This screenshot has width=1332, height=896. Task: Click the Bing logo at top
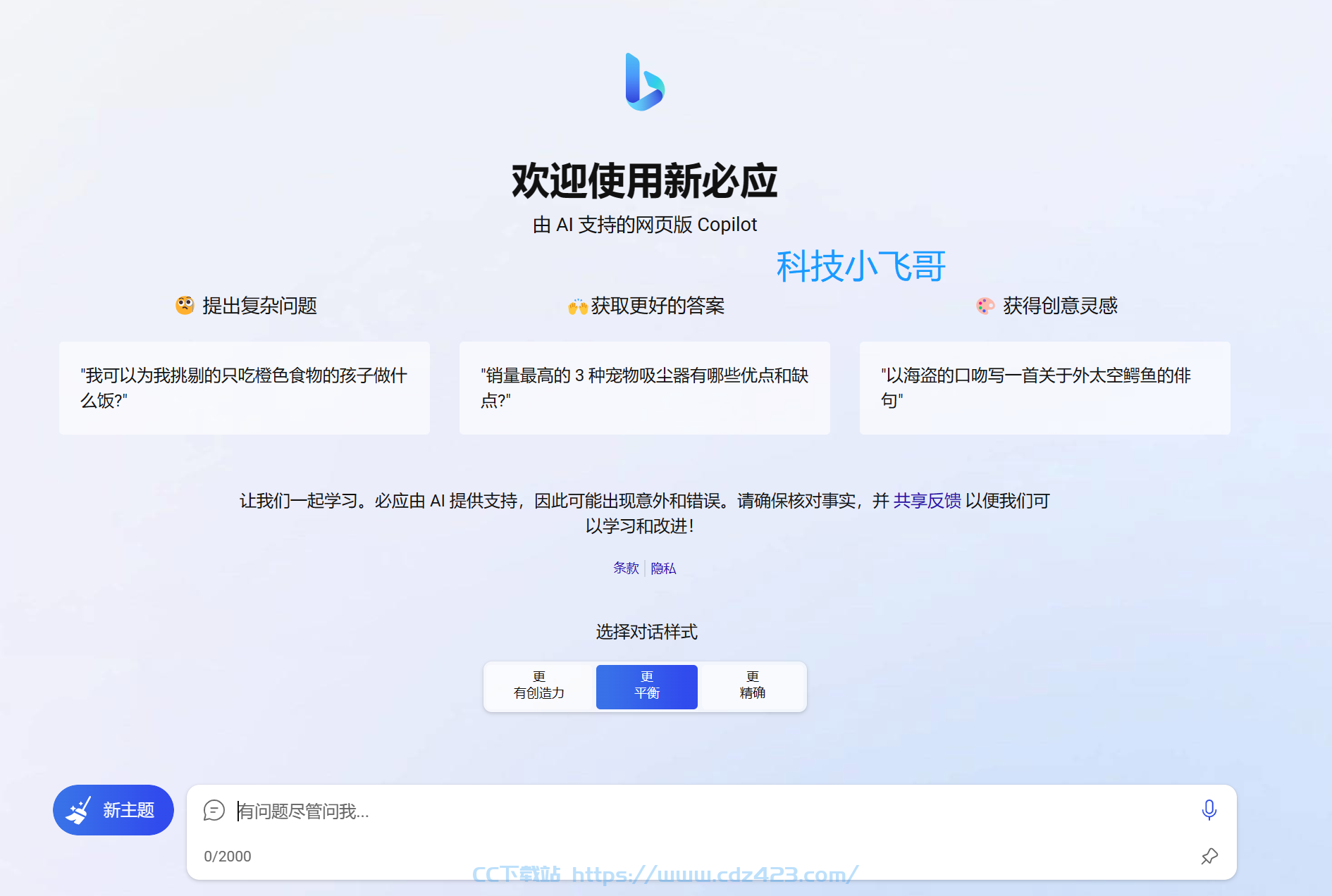click(645, 82)
